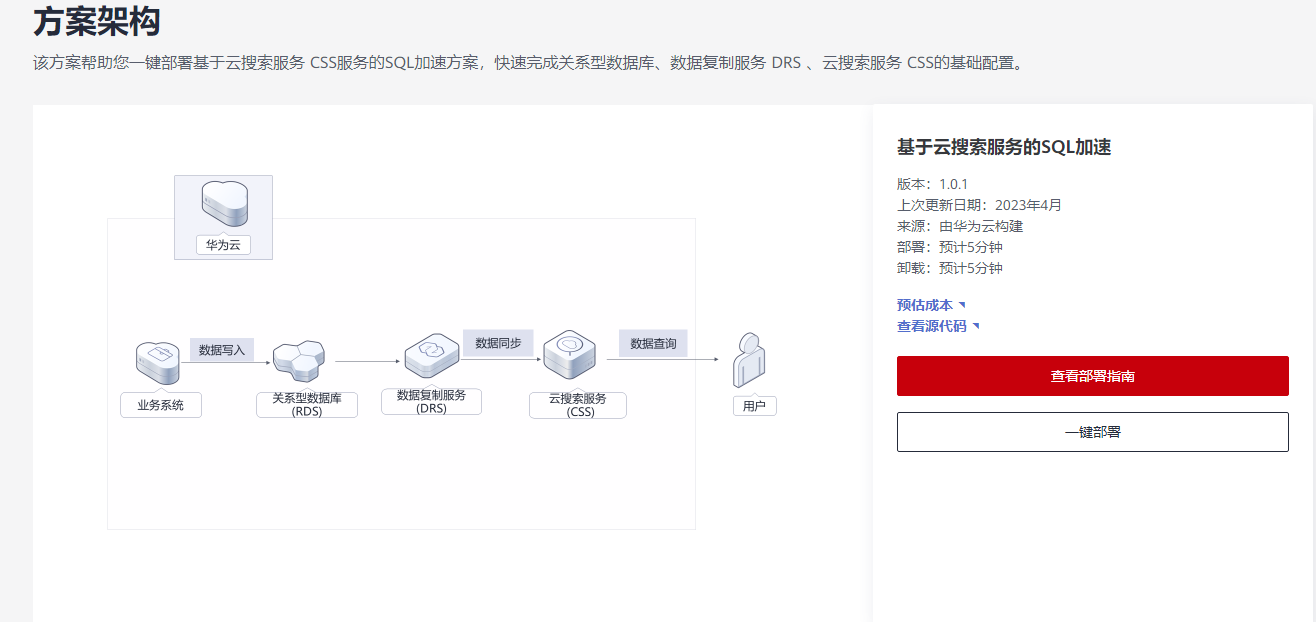Click the 方案架构 heading

click(97, 20)
